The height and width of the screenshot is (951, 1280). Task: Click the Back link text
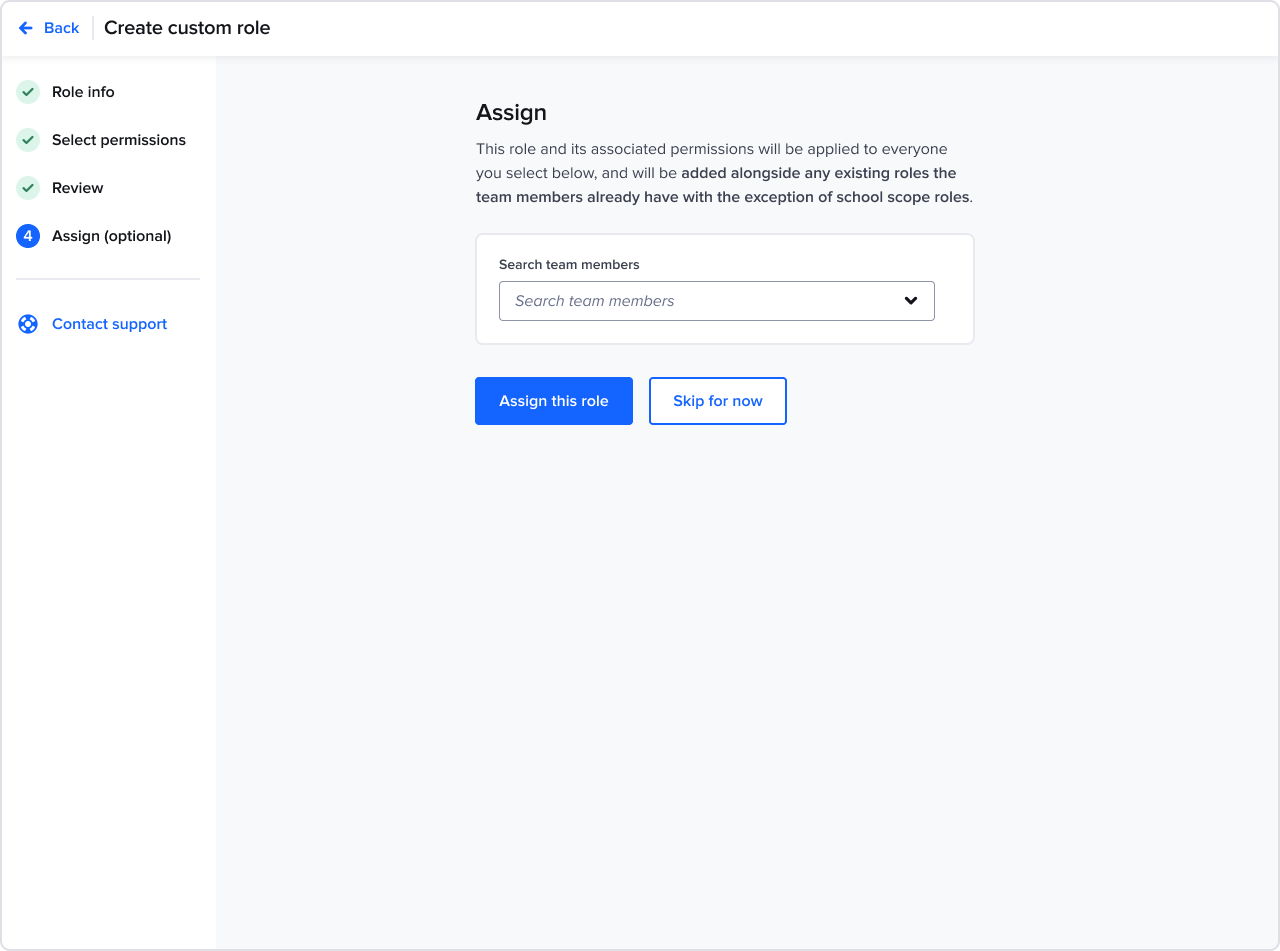click(61, 28)
